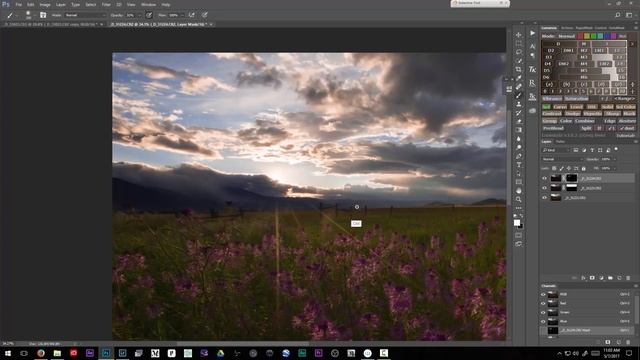The image size is (640, 360).
Task: Hide the bottom layer
Action: 544,198
